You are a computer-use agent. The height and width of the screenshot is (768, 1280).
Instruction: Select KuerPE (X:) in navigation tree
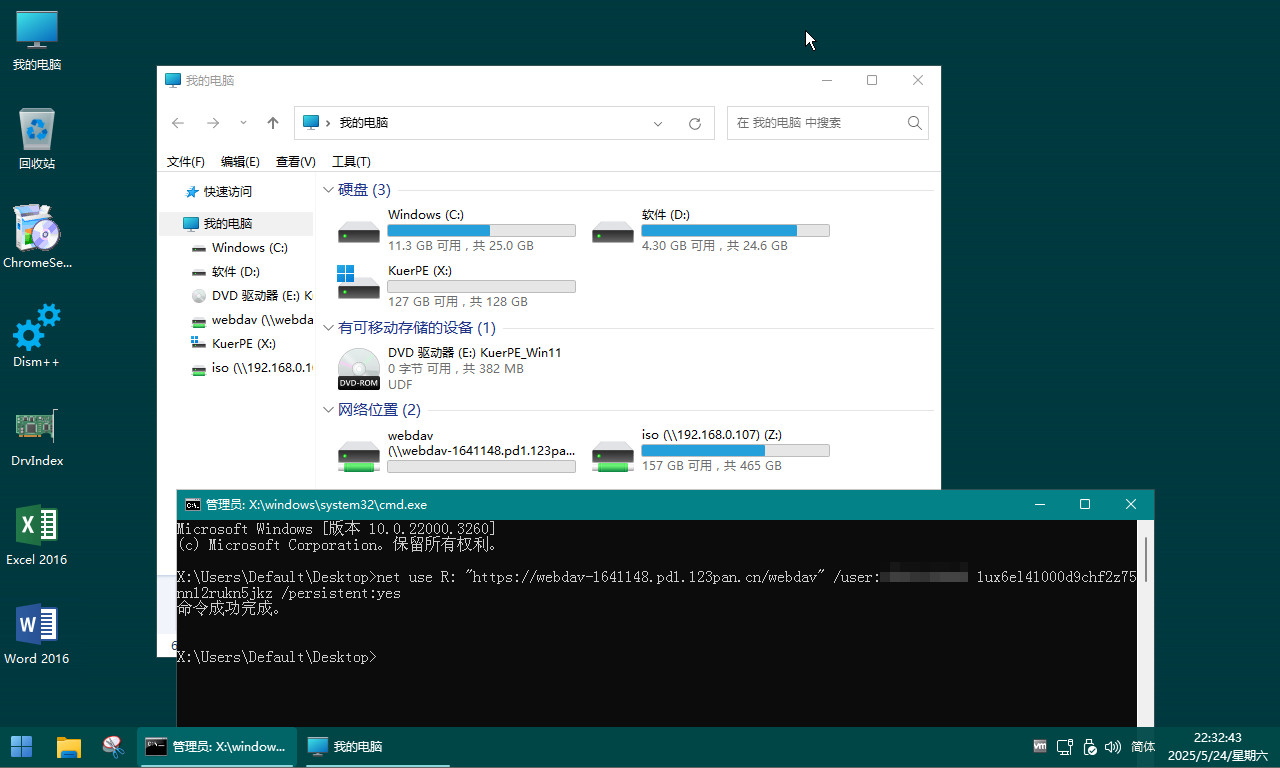click(x=236, y=344)
